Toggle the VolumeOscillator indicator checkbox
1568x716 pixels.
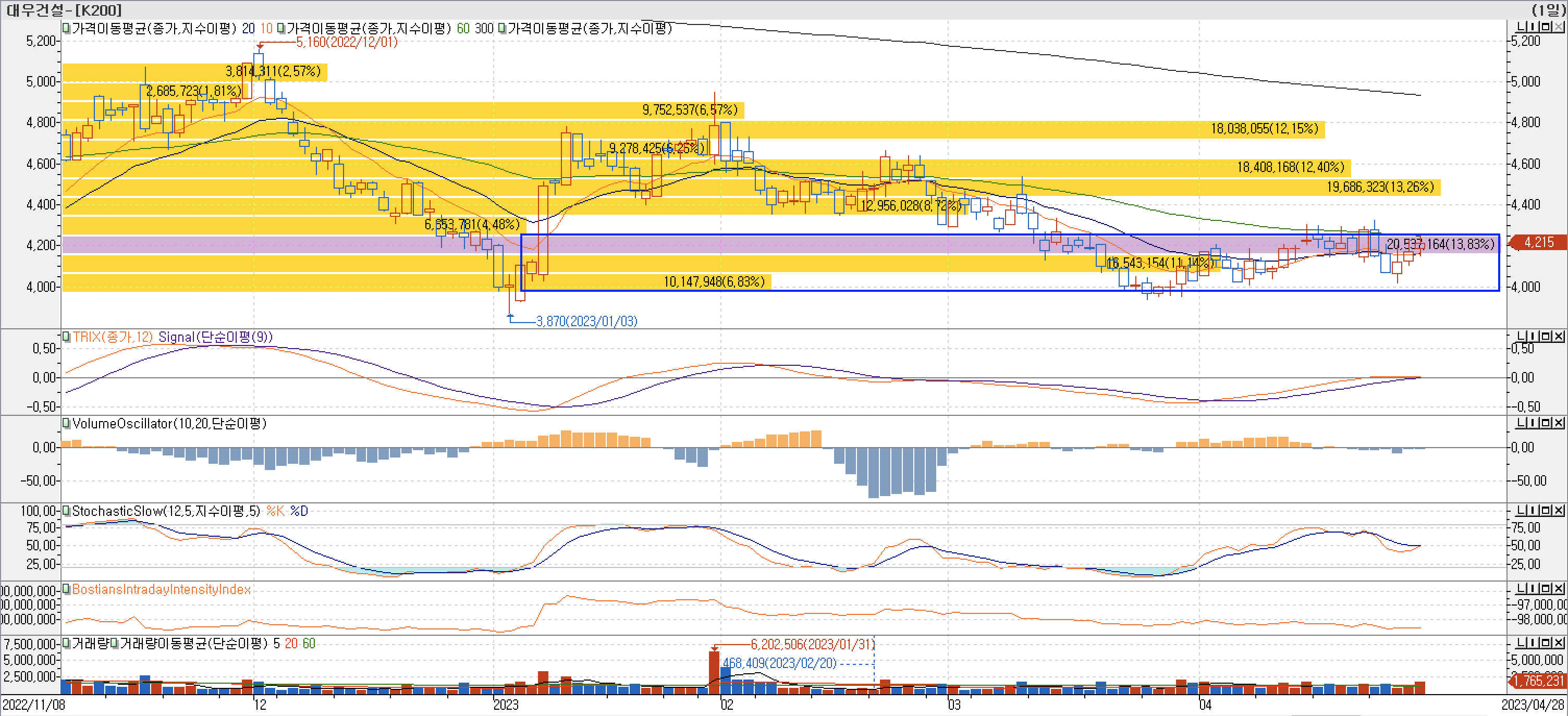pos(66,423)
